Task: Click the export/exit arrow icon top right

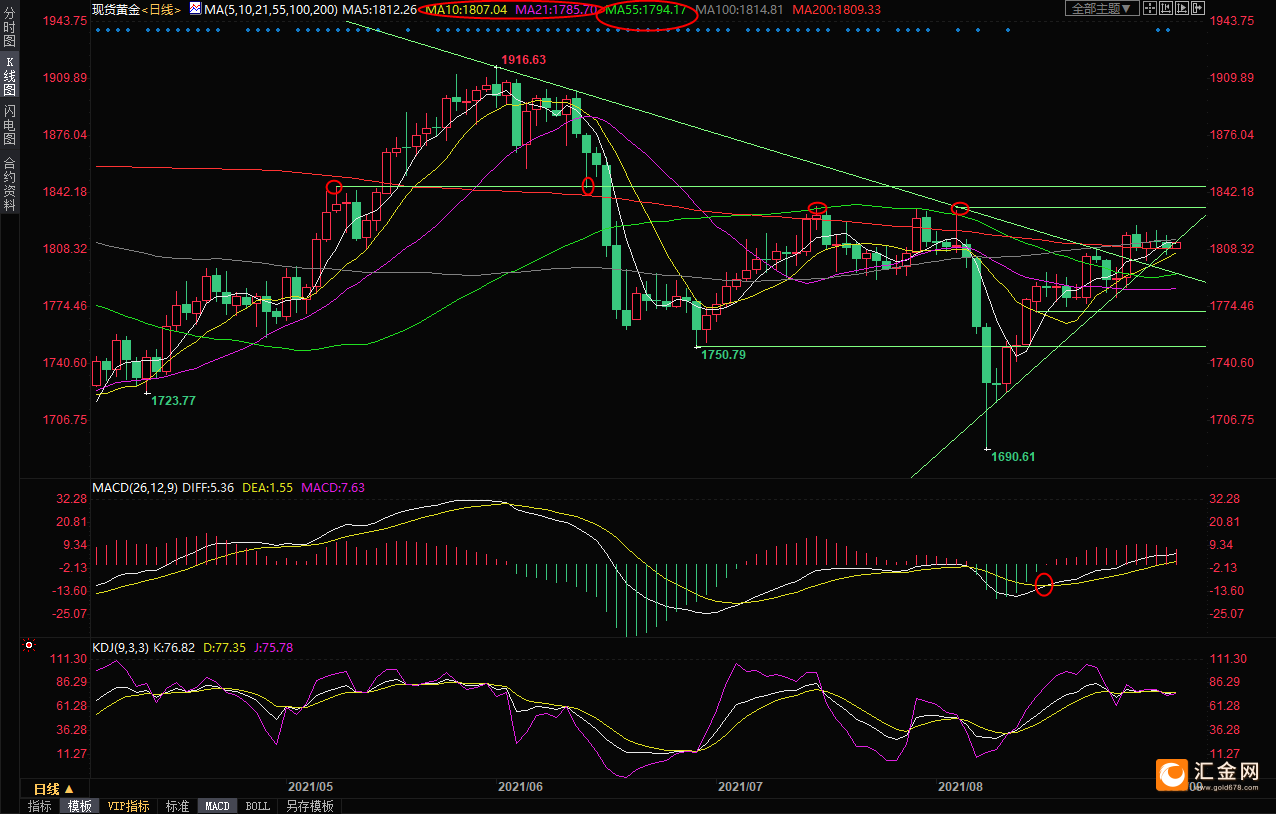Action: tap(1198, 8)
